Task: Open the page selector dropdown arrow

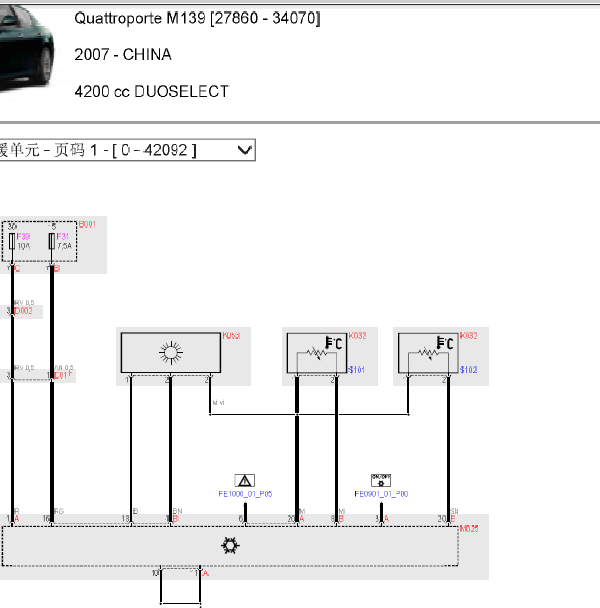Action: (245, 150)
